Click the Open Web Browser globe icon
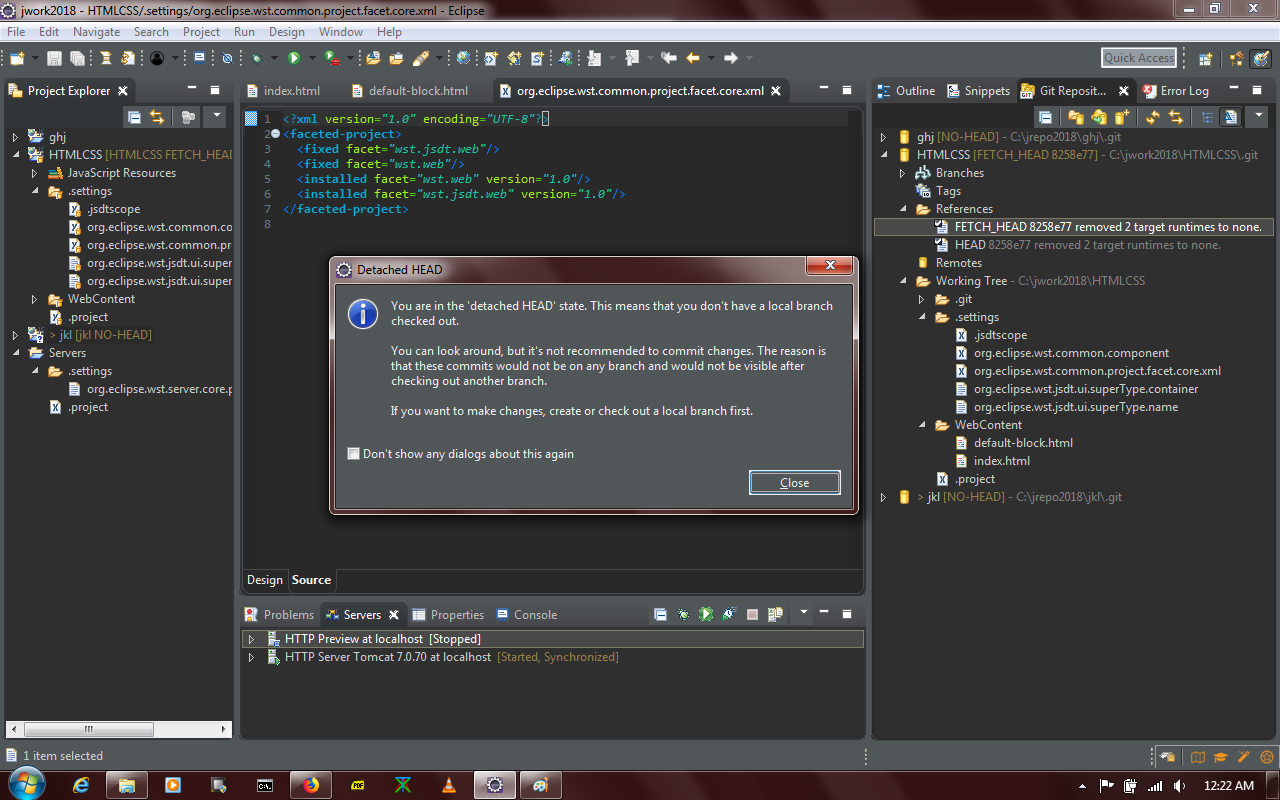This screenshot has height=800, width=1280. coord(463,58)
